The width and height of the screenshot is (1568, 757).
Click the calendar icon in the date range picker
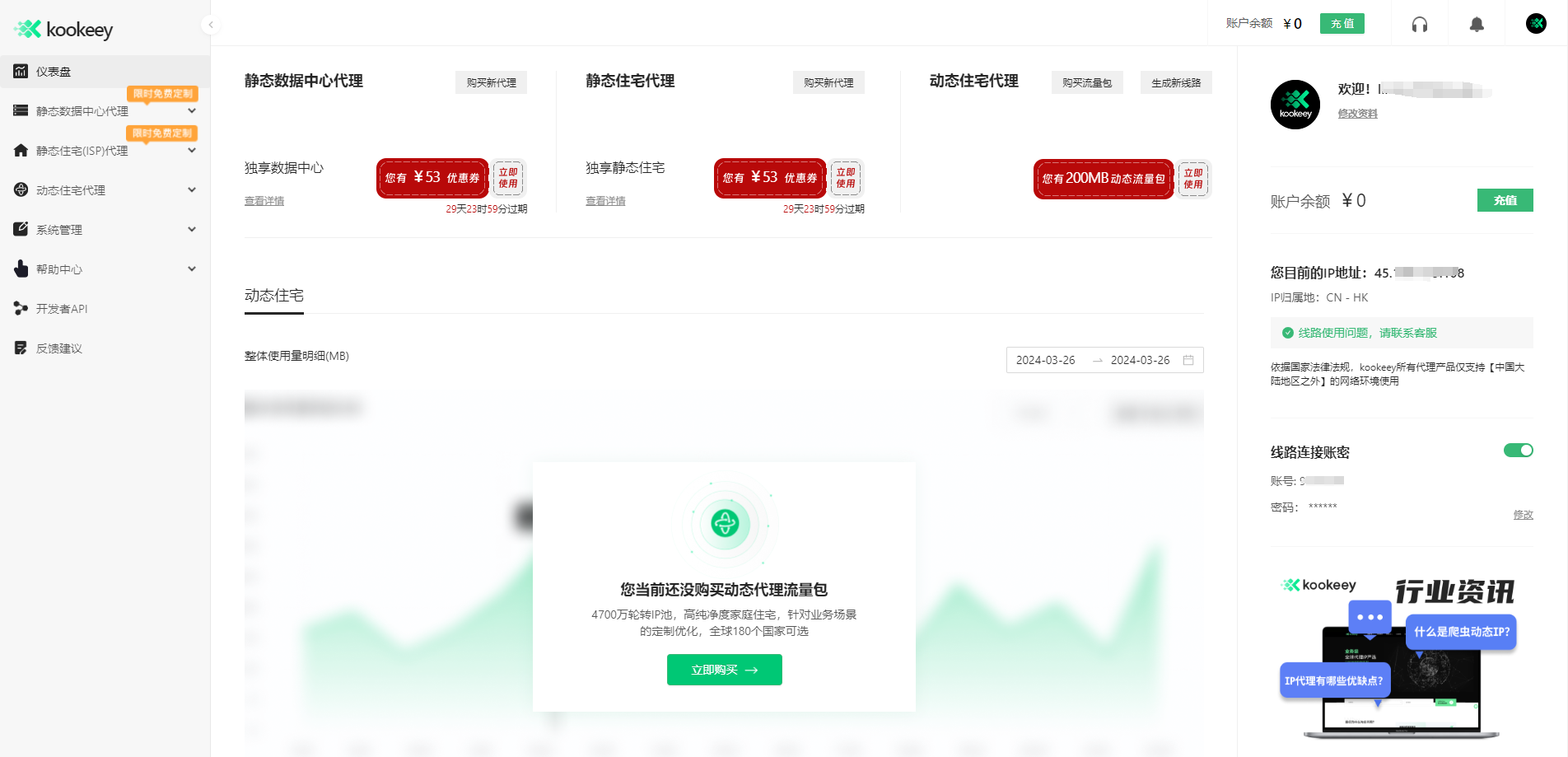coord(1188,360)
